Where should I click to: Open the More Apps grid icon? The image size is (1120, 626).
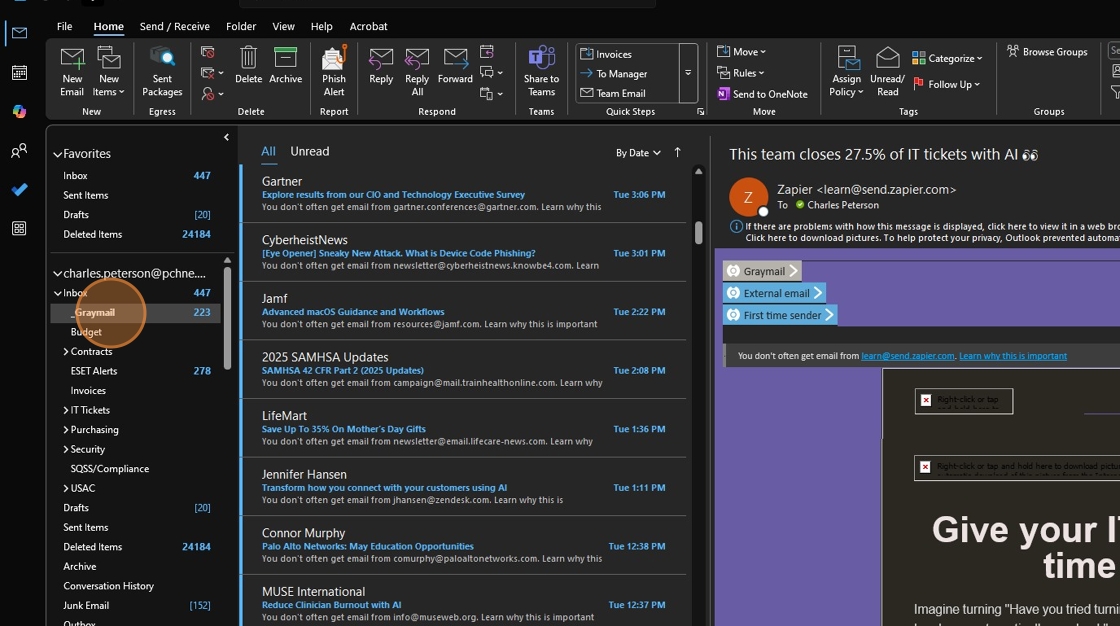19,229
